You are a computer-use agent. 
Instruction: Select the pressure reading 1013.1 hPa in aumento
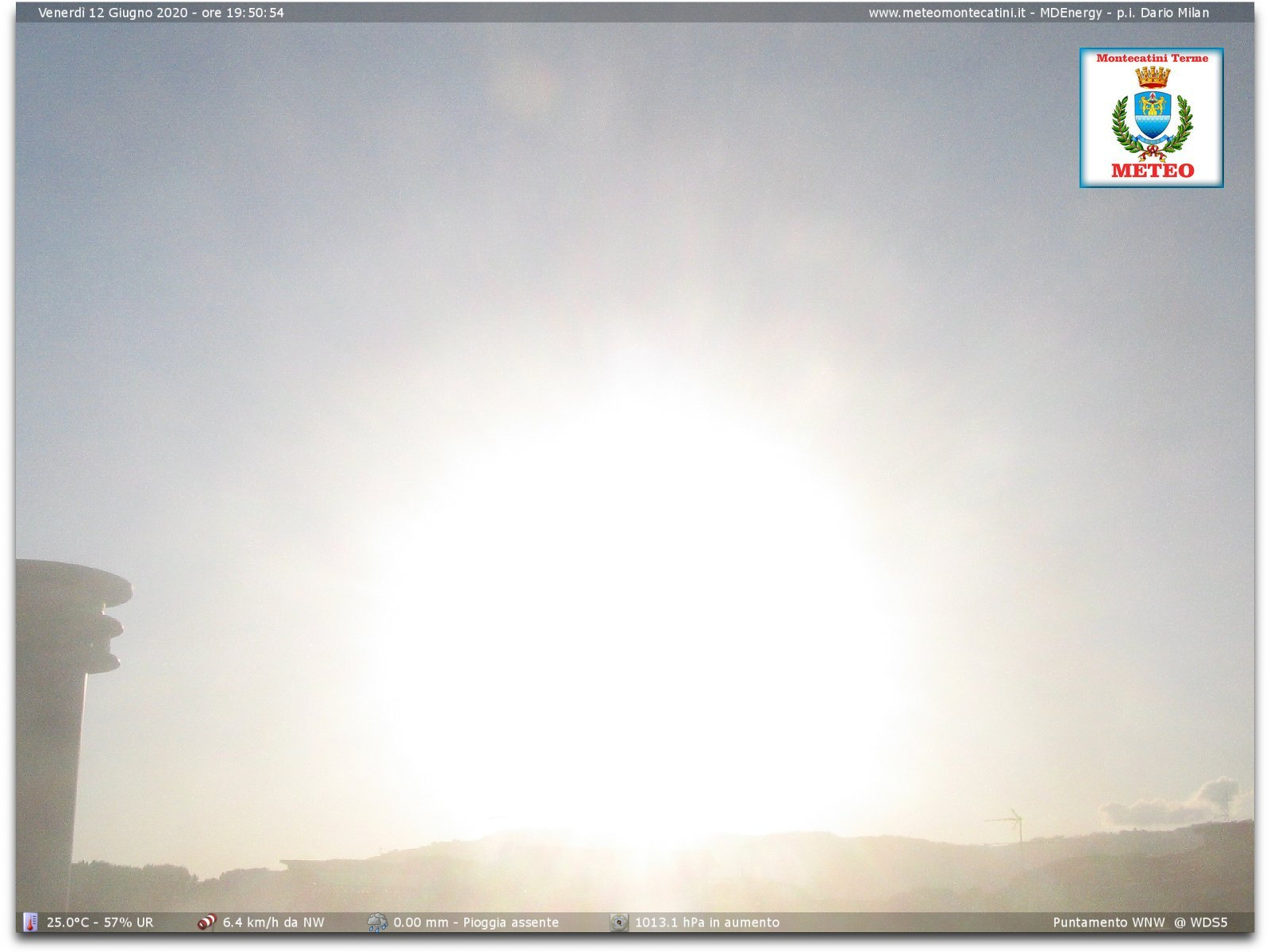pos(707,922)
